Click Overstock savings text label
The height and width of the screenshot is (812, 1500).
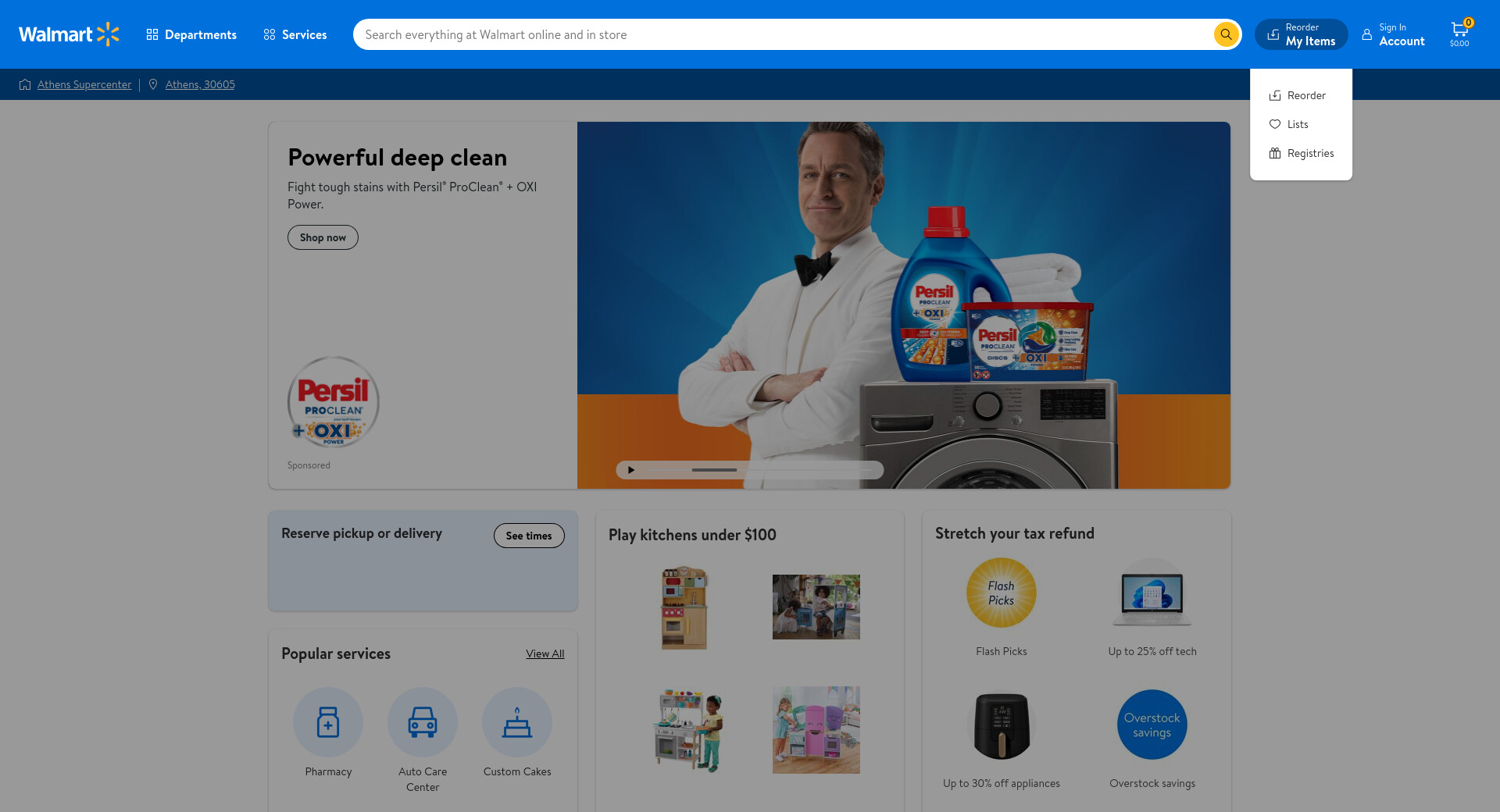[1152, 783]
